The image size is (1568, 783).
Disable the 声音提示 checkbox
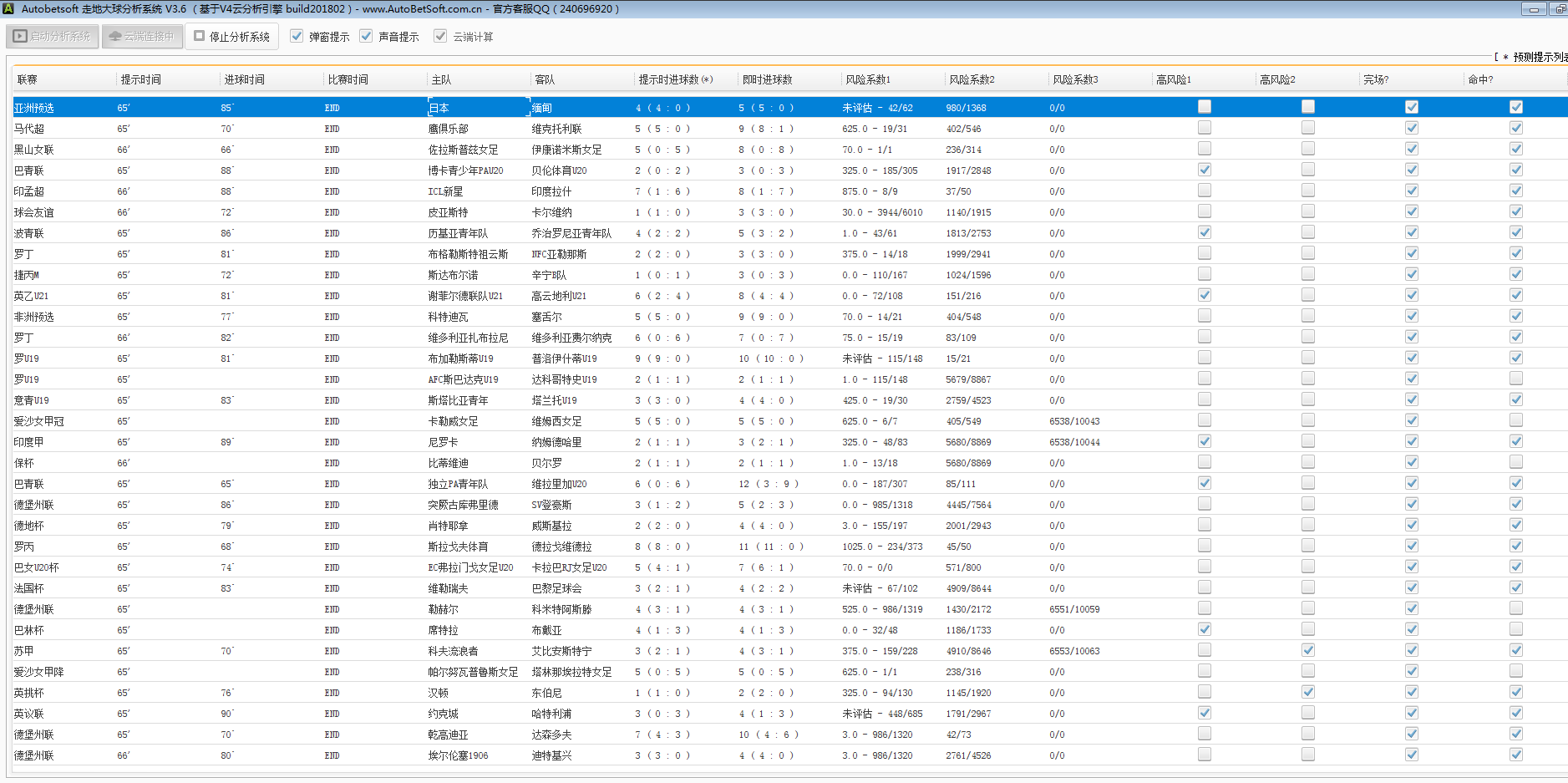coord(366,37)
